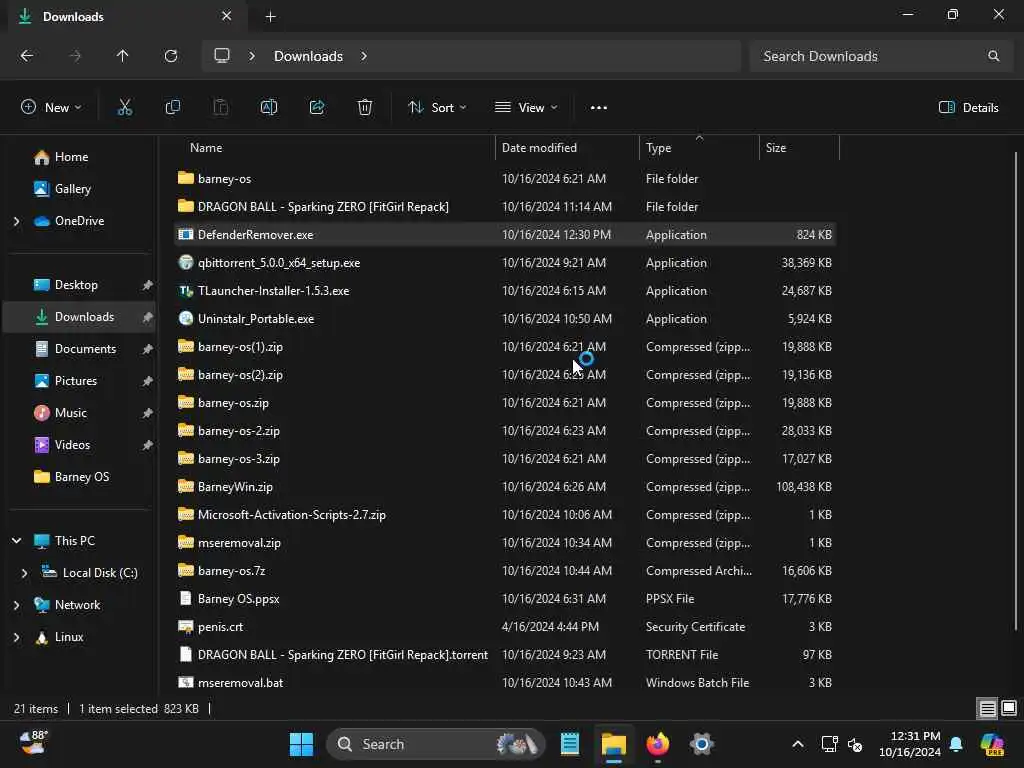Open the Sort dropdown
Screen dimensions: 1024x768
(437, 108)
